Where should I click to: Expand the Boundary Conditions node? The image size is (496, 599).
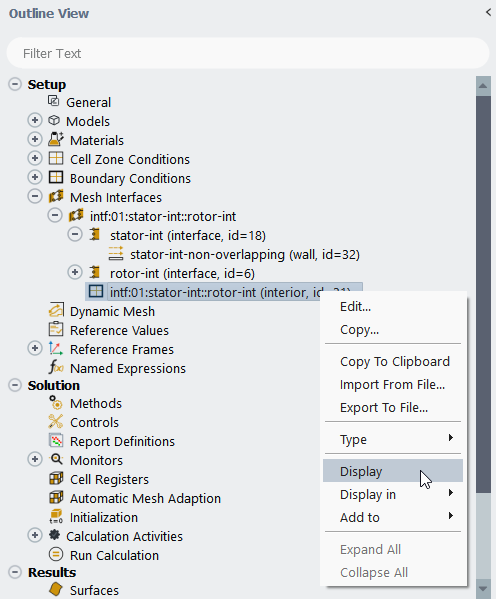point(35,177)
